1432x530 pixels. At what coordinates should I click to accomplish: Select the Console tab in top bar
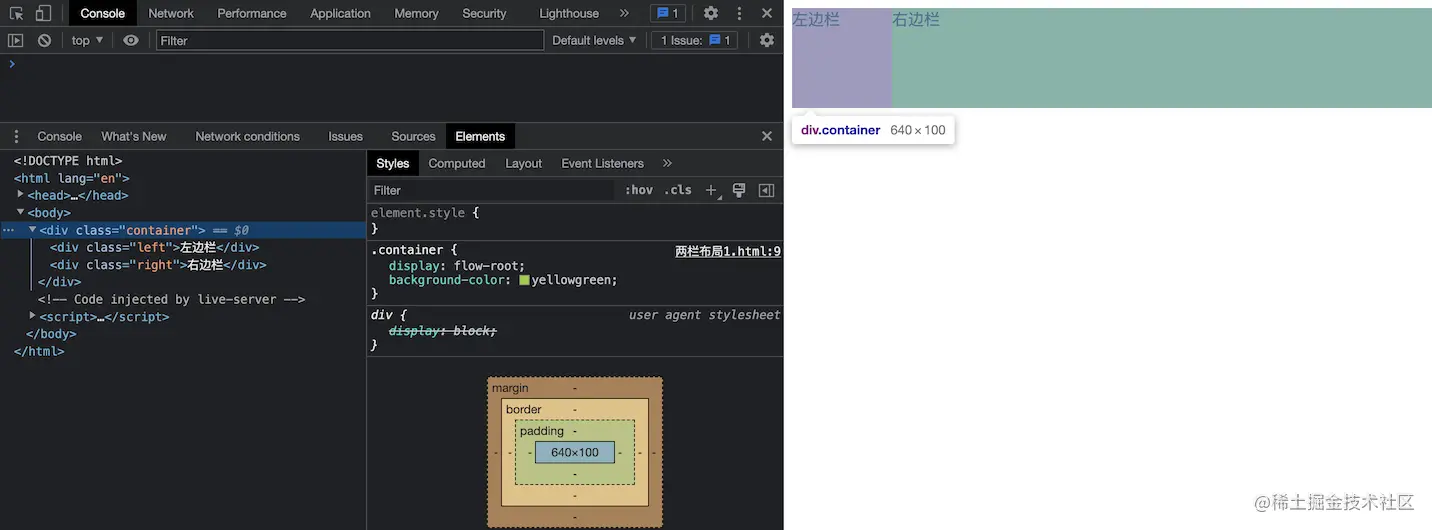coord(103,13)
